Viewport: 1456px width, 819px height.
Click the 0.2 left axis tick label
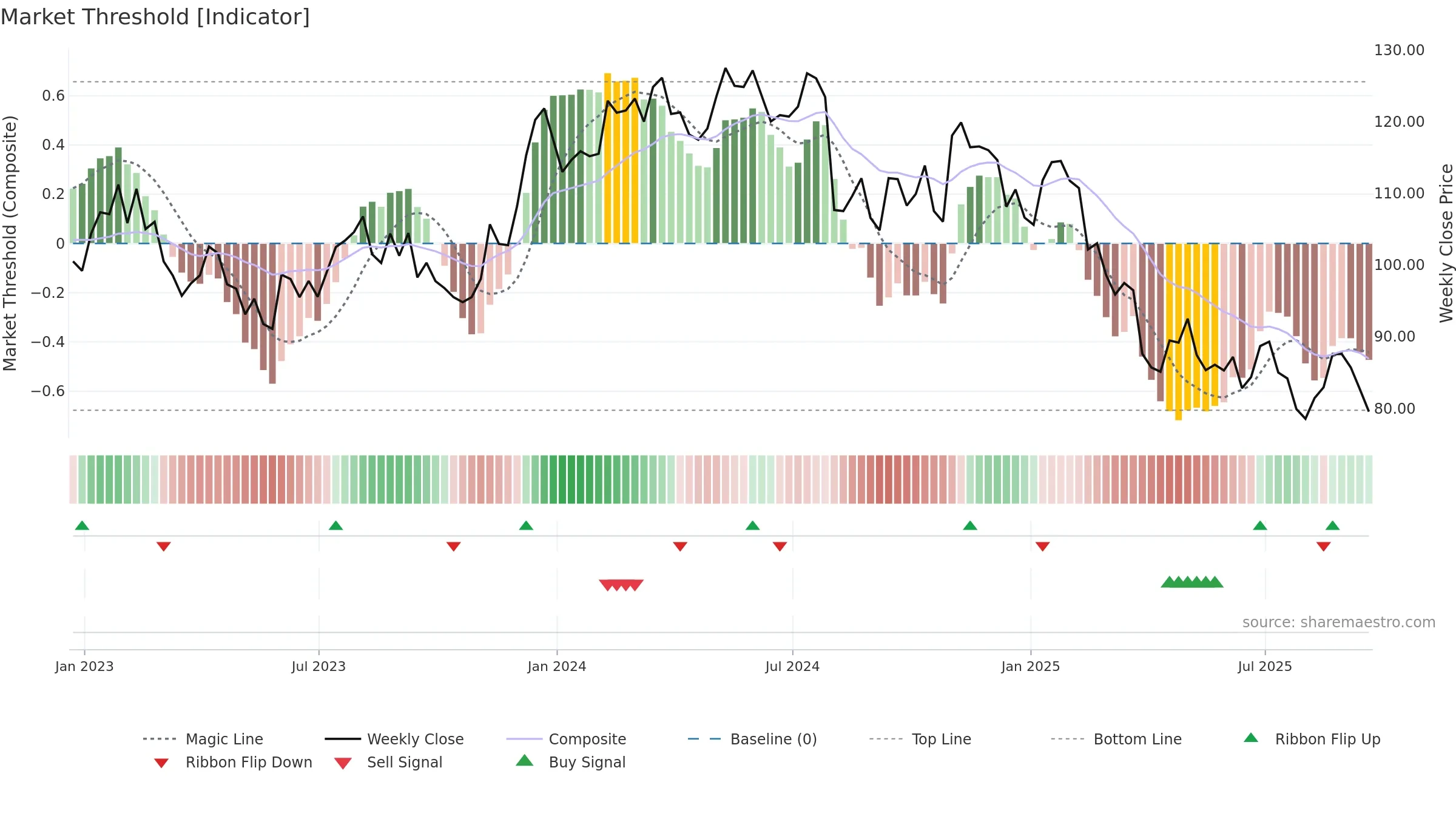pyautogui.click(x=53, y=194)
